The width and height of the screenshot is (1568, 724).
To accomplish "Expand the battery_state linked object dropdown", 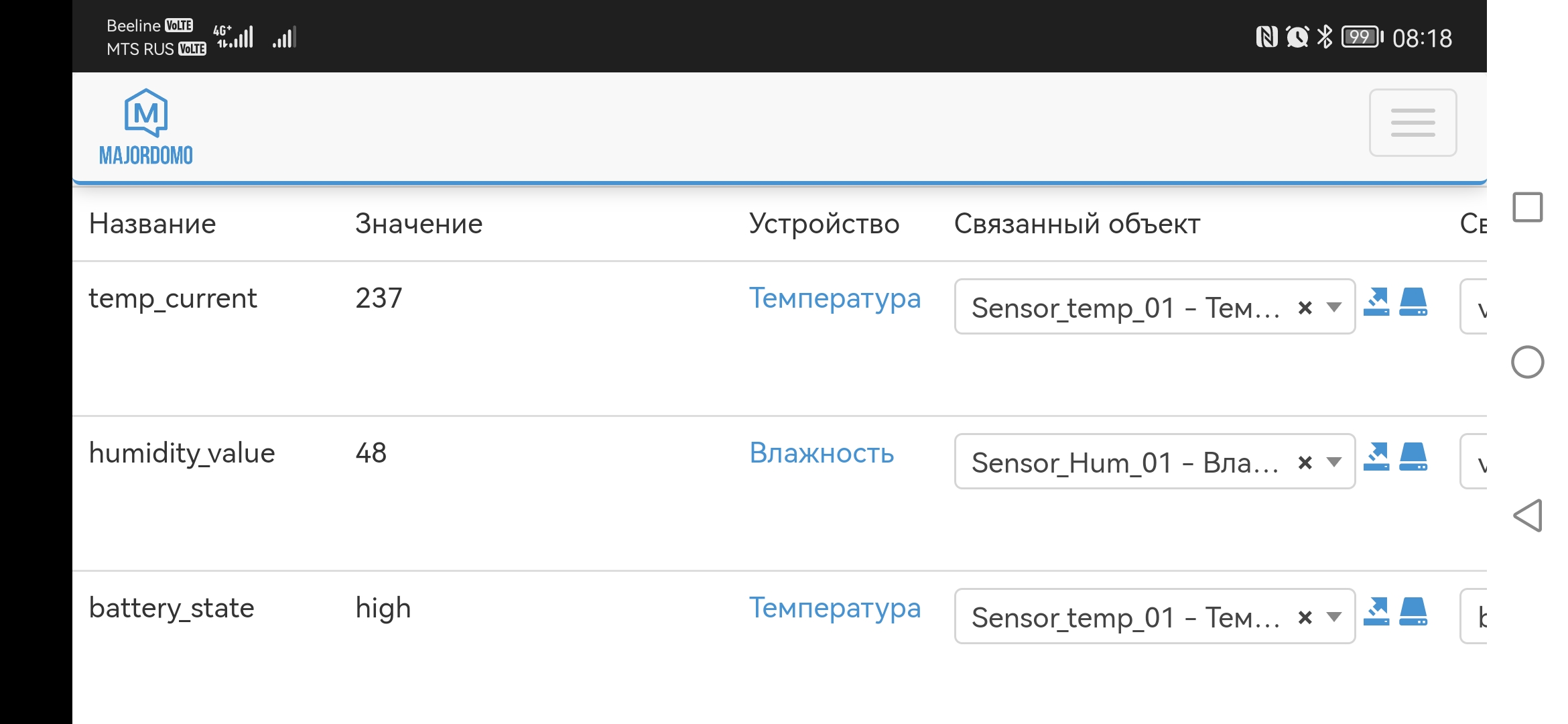I will click(1333, 617).
